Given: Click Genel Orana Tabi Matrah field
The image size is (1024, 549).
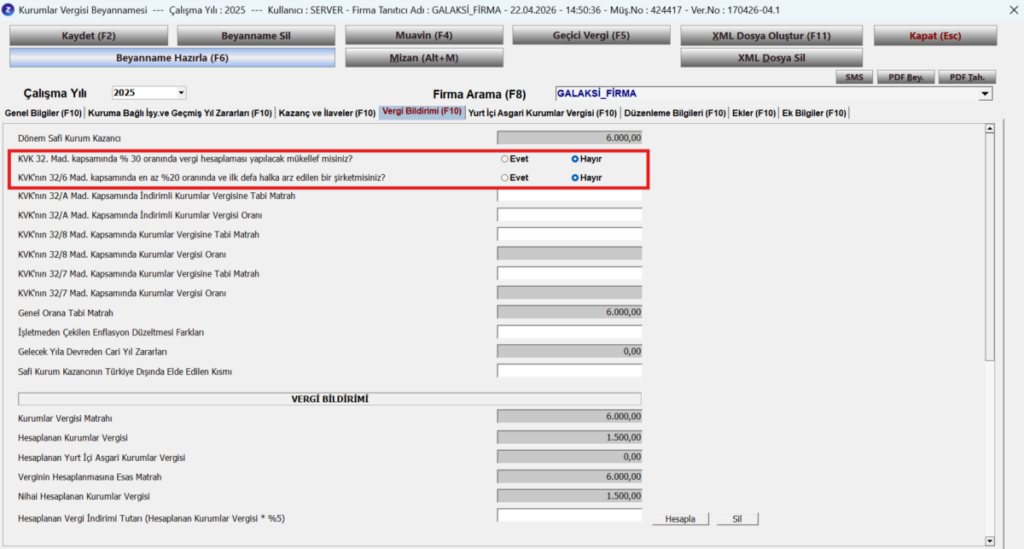Looking at the screenshot, I should coord(569,313).
